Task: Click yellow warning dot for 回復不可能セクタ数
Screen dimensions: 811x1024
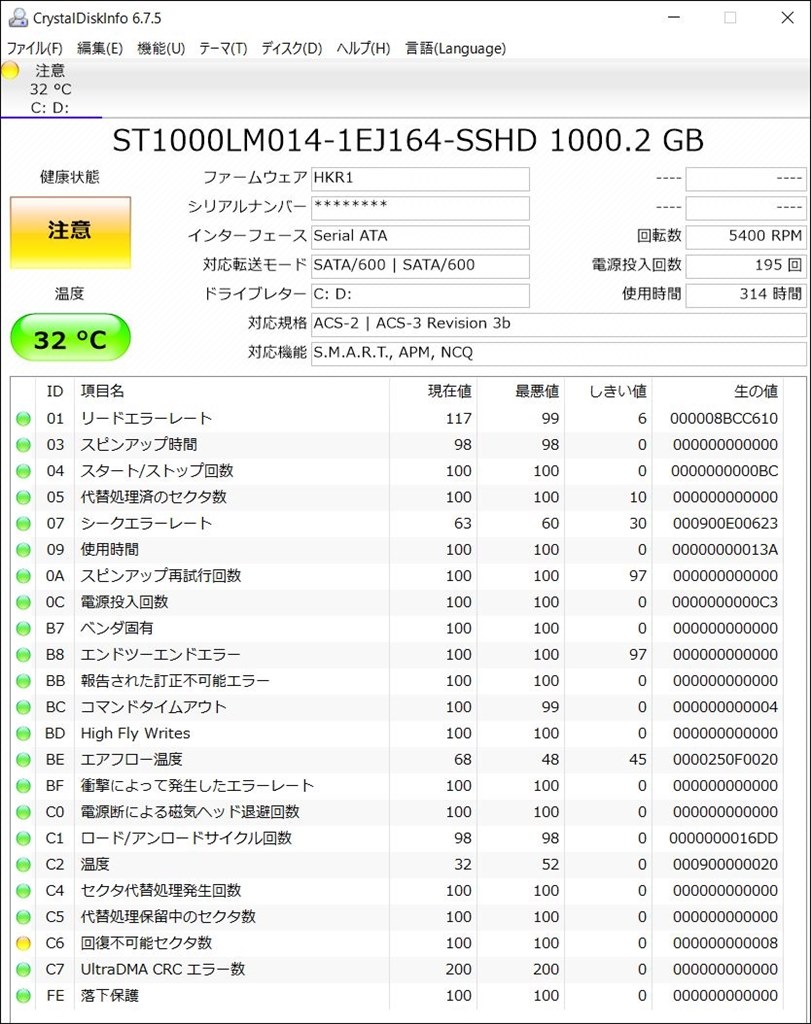Action: (24, 943)
